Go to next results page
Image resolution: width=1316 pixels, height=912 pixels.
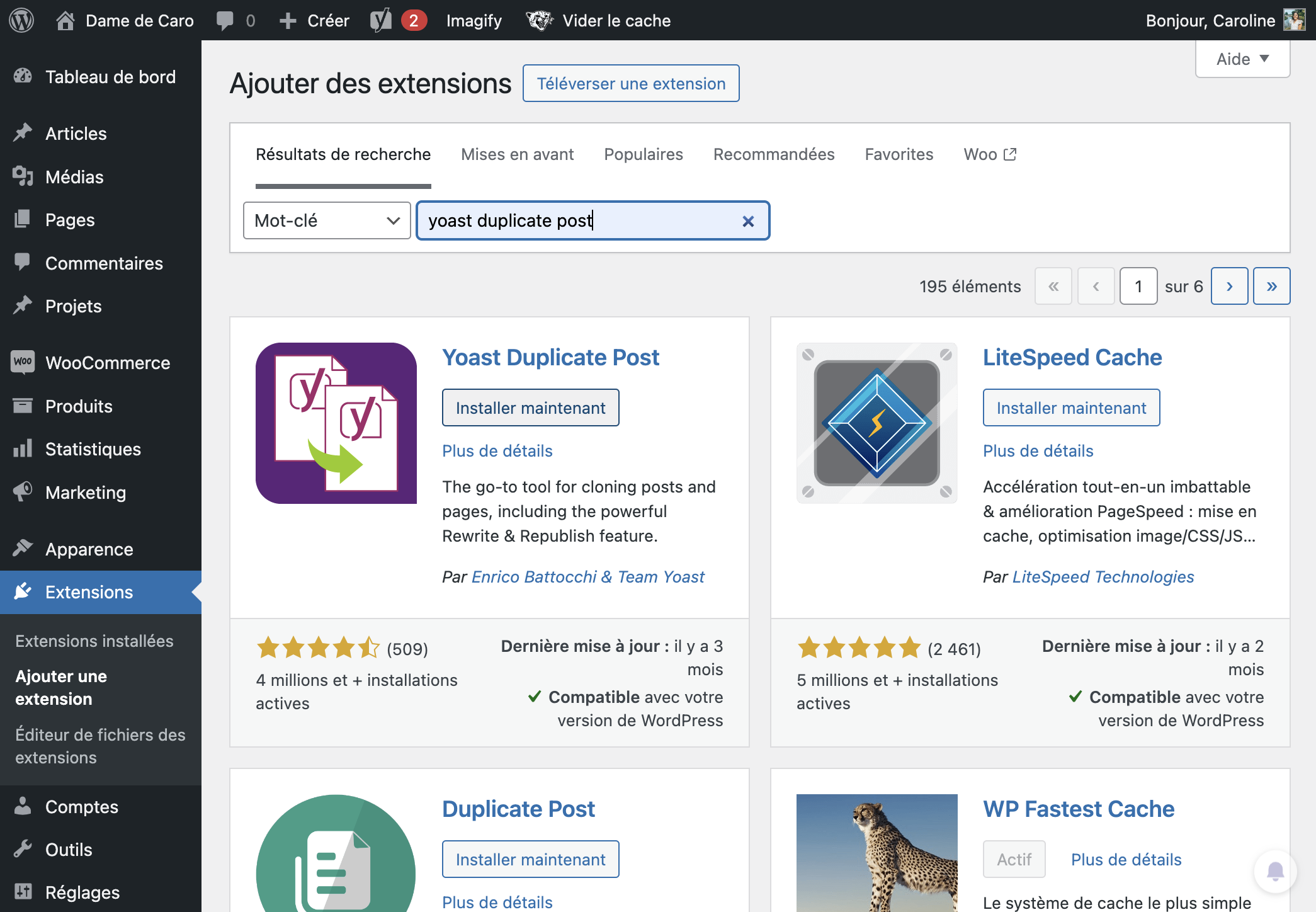pos(1230,287)
